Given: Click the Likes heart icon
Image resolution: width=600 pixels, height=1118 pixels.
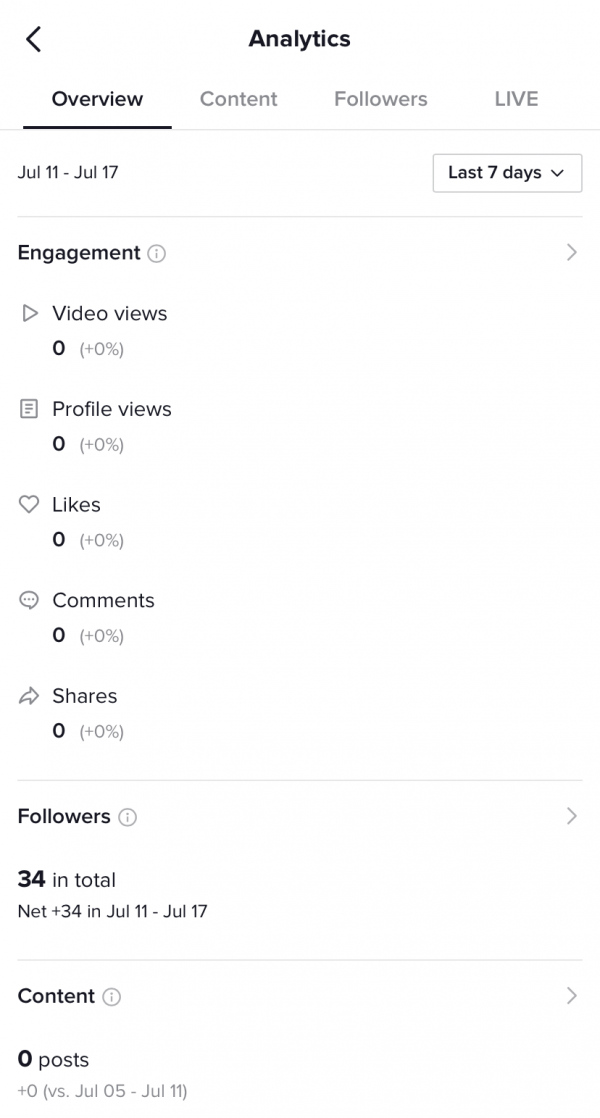Looking at the screenshot, I should 29,504.
